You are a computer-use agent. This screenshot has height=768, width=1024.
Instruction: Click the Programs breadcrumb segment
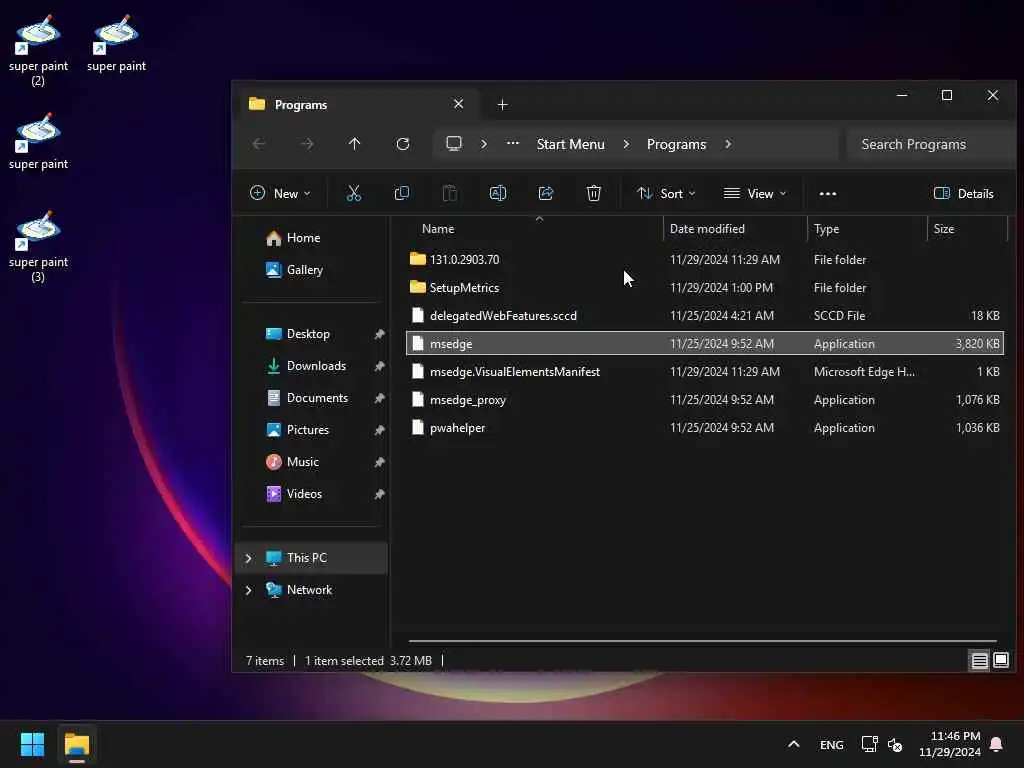point(676,144)
